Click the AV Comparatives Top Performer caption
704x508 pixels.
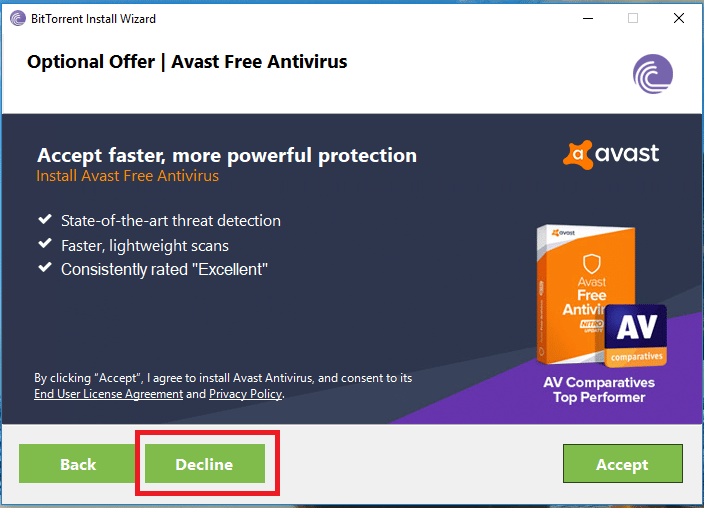[599, 389]
